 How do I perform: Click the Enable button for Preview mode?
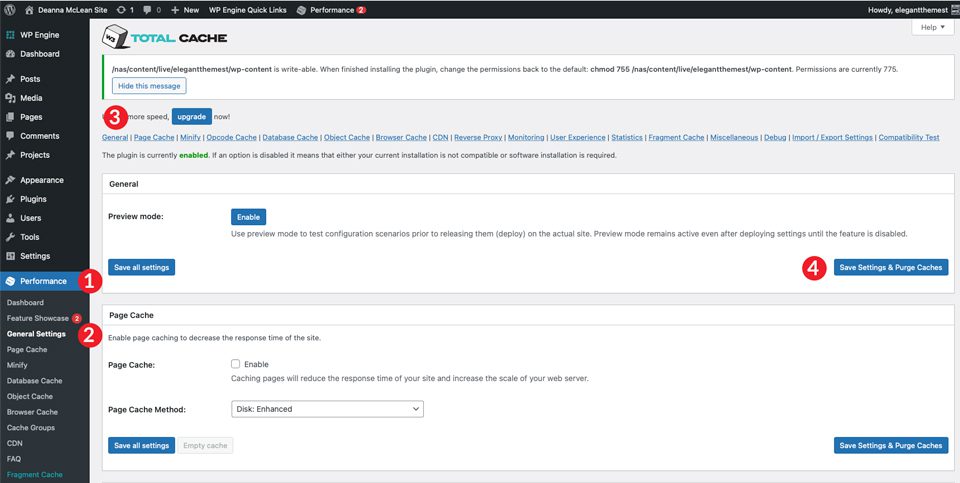[x=248, y=217]
